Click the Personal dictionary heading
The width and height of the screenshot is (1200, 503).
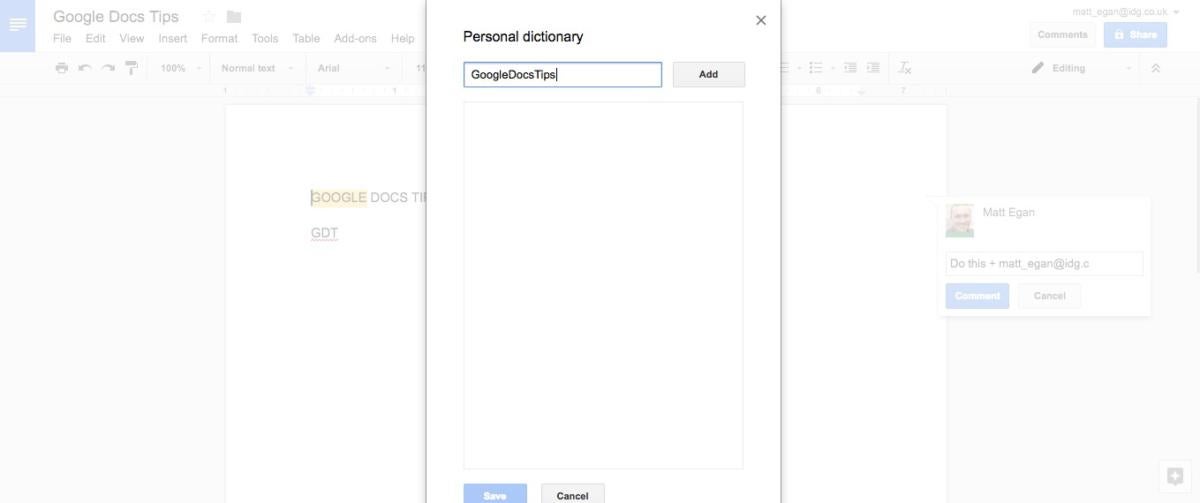click(x=523, y=36)
